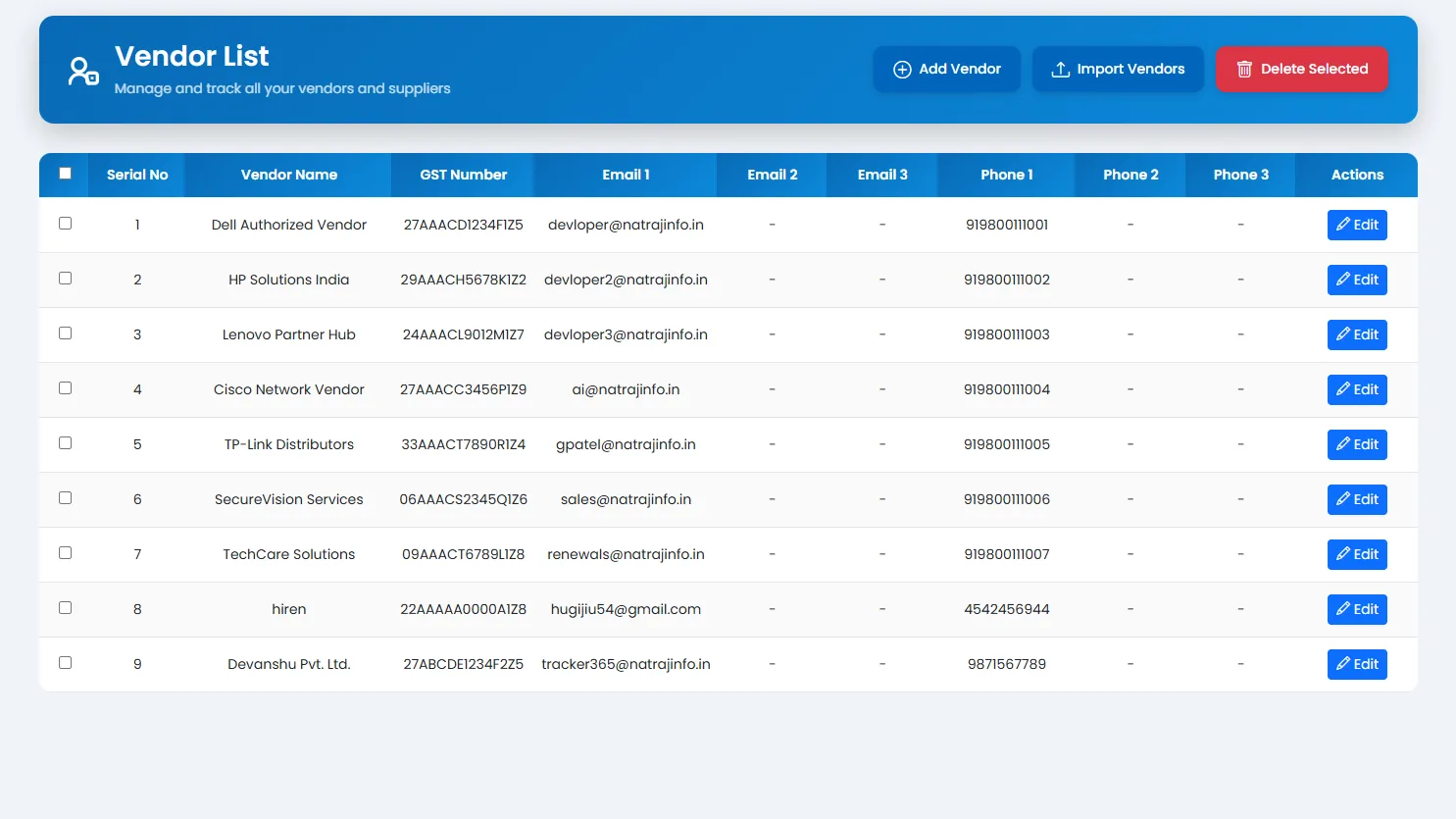This screenshot has height=819, width=1456.
Task: Click the GST Number column header
Action: [464, 175]
